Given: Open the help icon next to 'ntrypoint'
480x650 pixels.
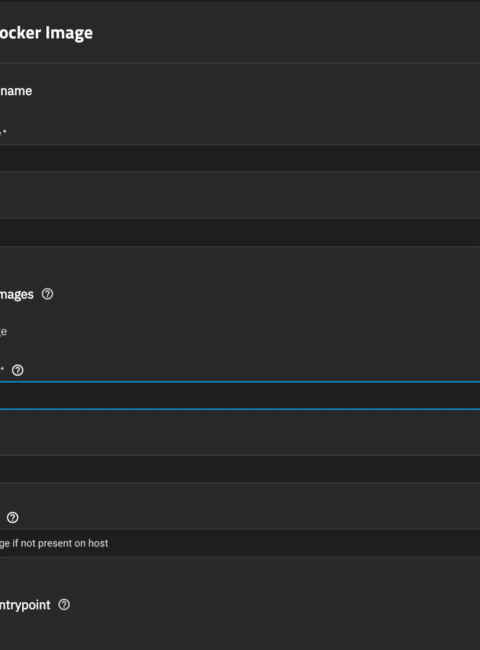Looking at the screenshot, I should (64, 605).
